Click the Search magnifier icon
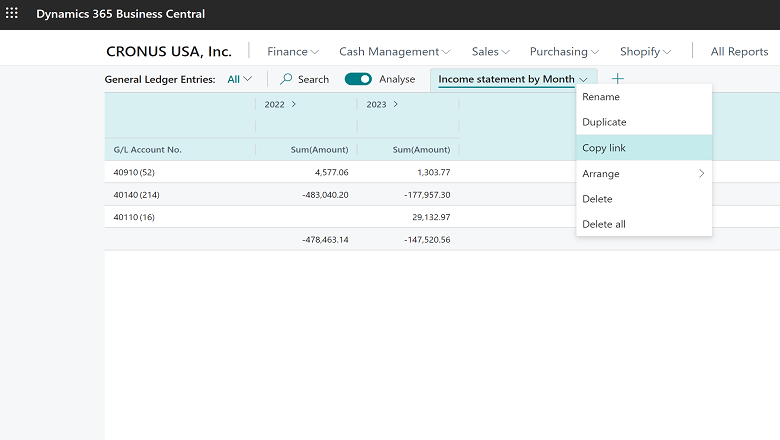 [x=286, y=79]
